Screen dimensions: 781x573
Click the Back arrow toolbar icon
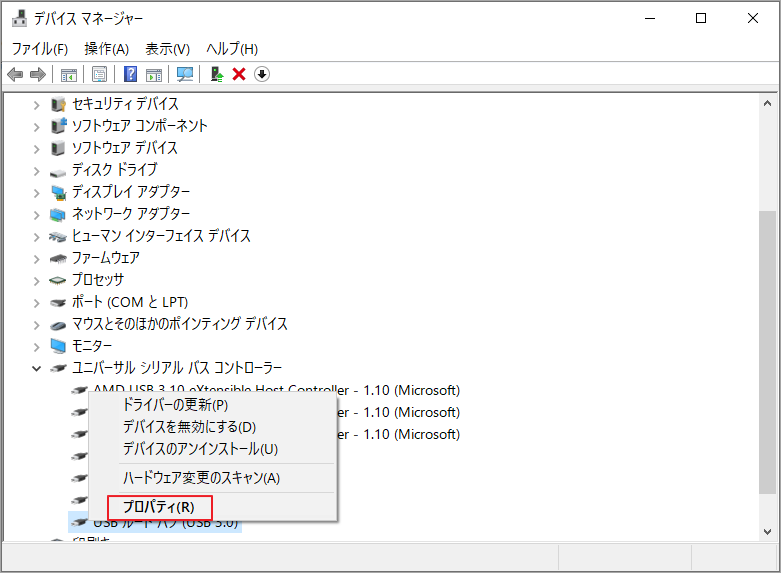(x=15, y=74)
